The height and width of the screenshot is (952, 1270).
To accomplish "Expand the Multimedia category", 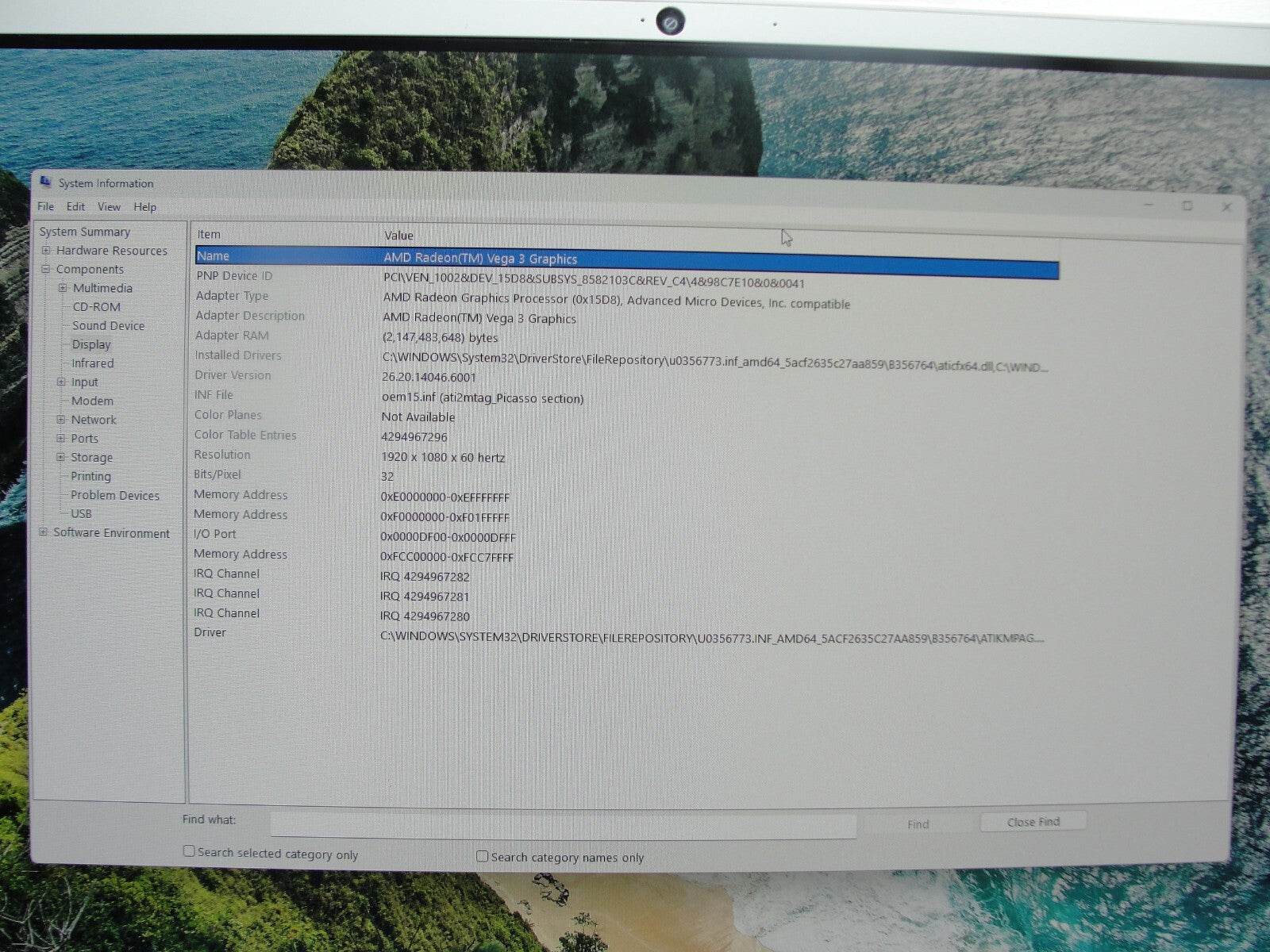I will click(63, 288).
